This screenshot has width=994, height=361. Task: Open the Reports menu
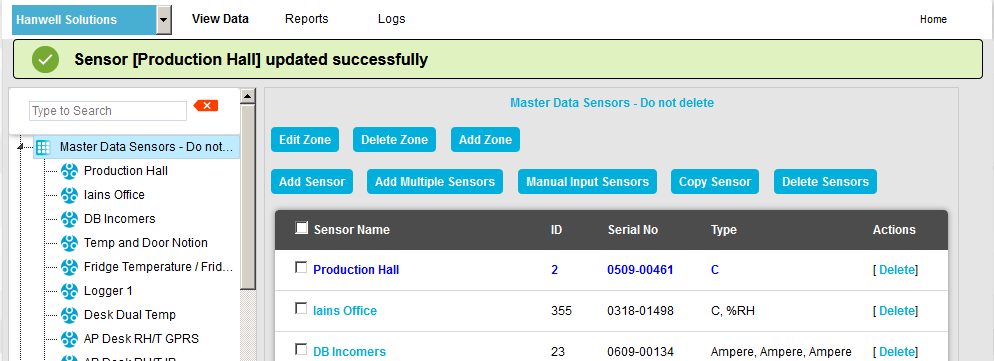(307, 19)
